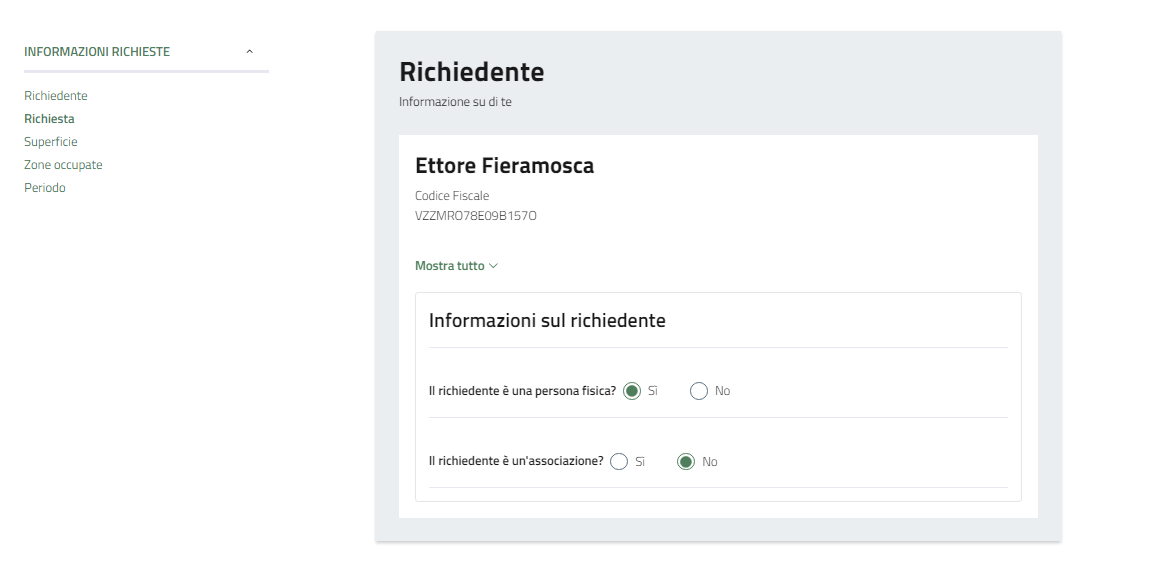The image size is (1162, 563).
Task: Click the Codice Fiscale value VZZMRO78E09B157O
Action: click(x=476, y=215)
